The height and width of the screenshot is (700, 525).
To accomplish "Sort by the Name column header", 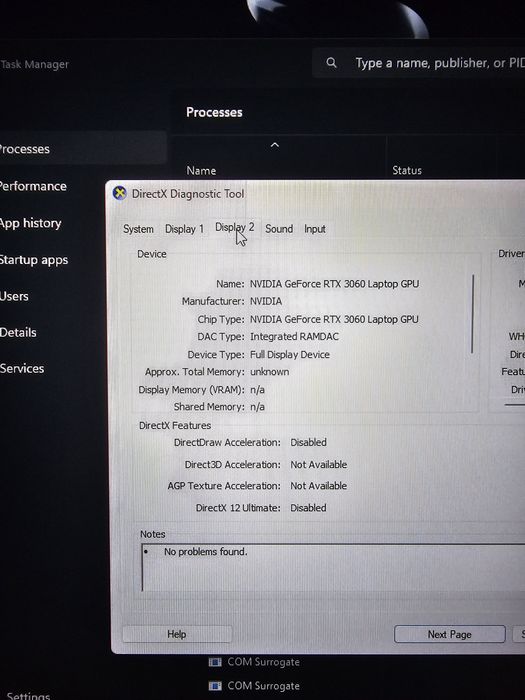I will (x=201, y=171).
